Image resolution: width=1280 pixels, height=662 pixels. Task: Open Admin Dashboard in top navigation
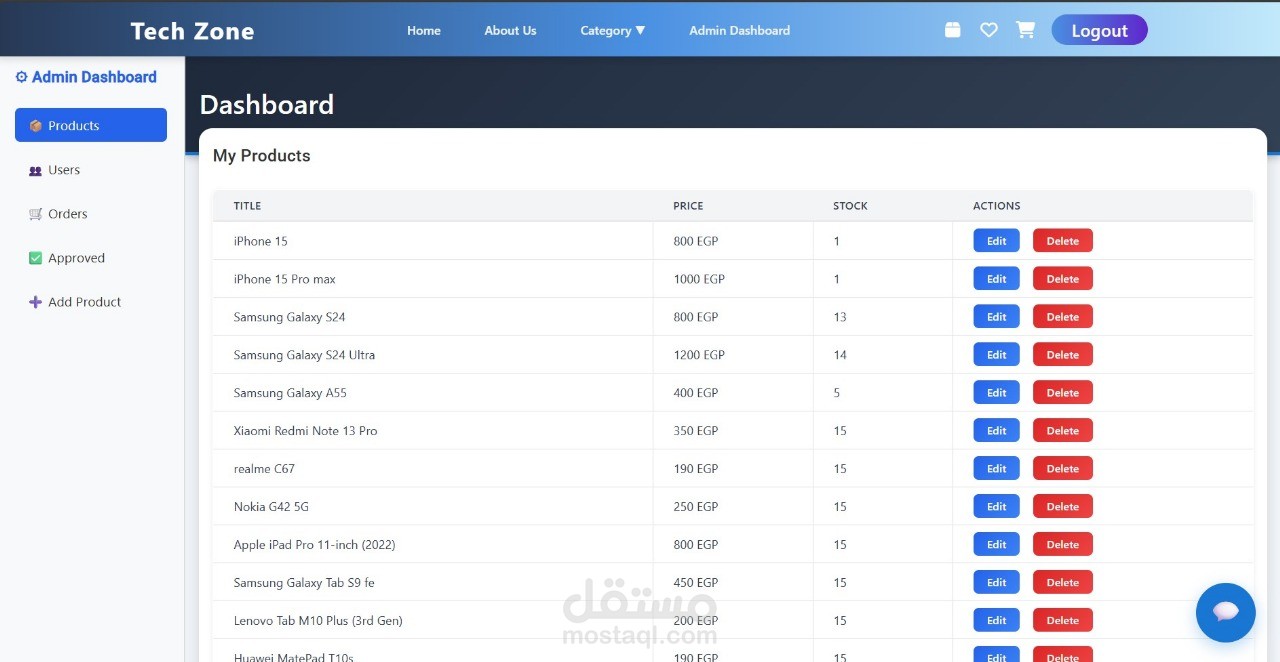(739, 31)
